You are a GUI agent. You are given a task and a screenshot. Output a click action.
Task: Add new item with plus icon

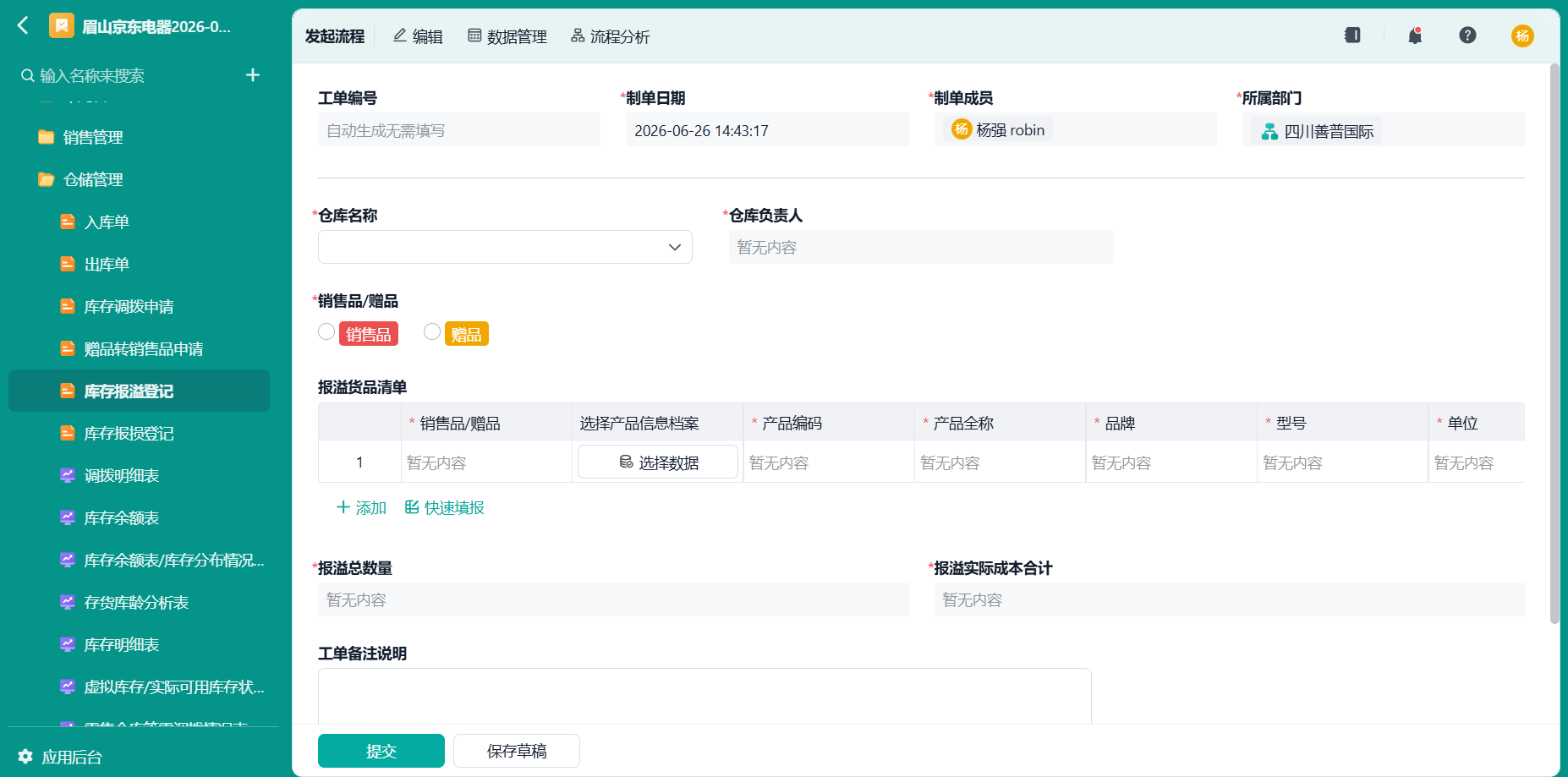pos(252,75)
